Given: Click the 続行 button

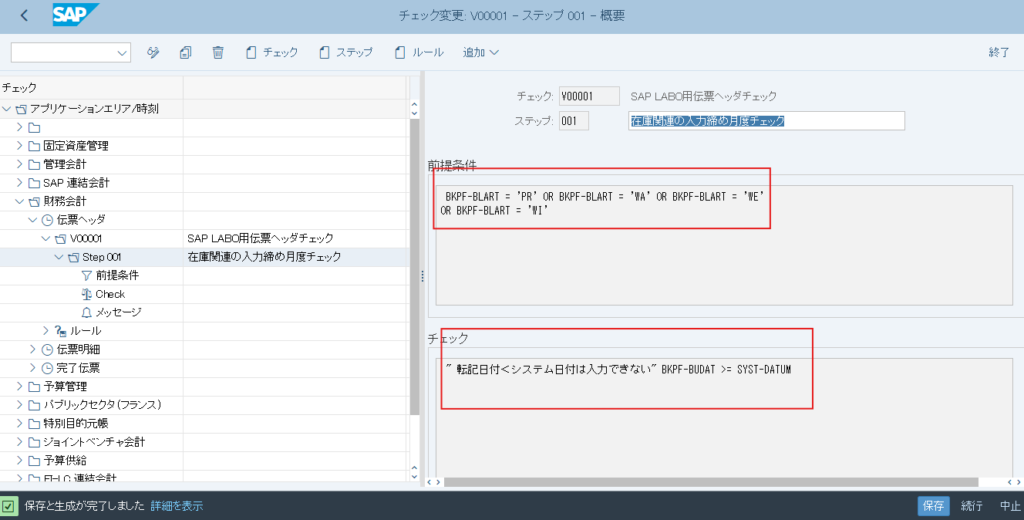Looking at the screenshot, I should 972,506.
